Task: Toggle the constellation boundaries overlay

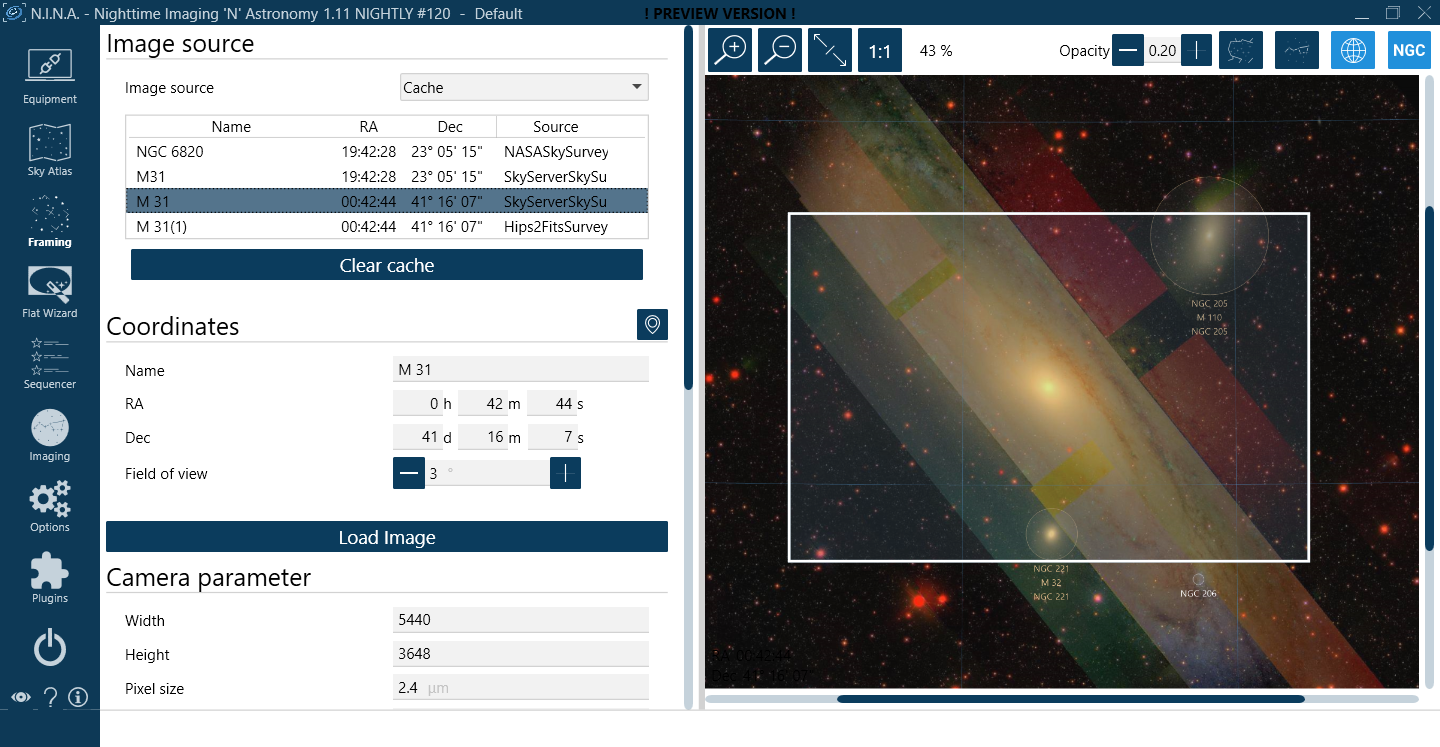Action: point(1241,50)
